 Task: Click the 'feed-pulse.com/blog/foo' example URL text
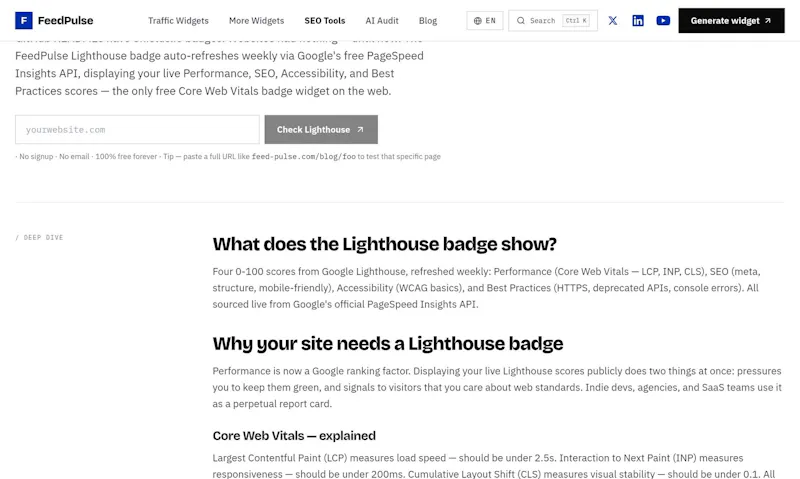pyautogui.click(x=304, y=157)
